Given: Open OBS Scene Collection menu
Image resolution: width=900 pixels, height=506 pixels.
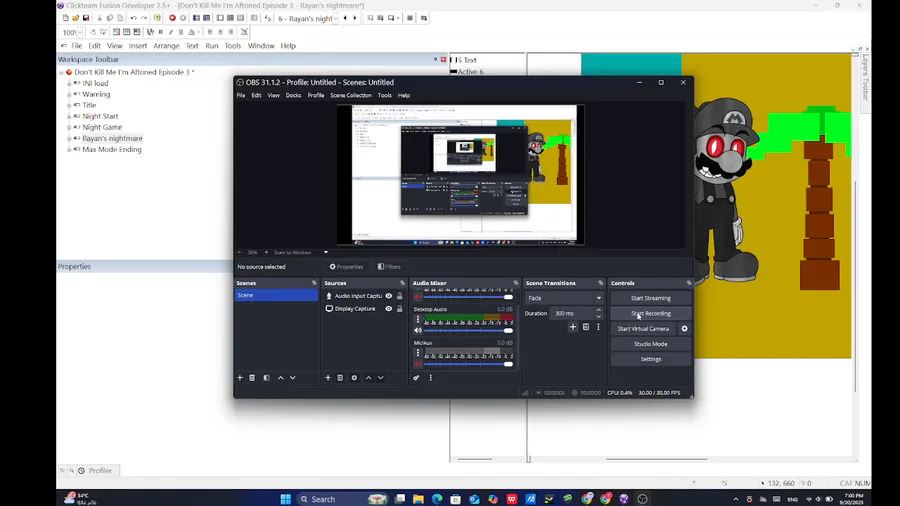Looking at the screenshot, I should 351,95.
